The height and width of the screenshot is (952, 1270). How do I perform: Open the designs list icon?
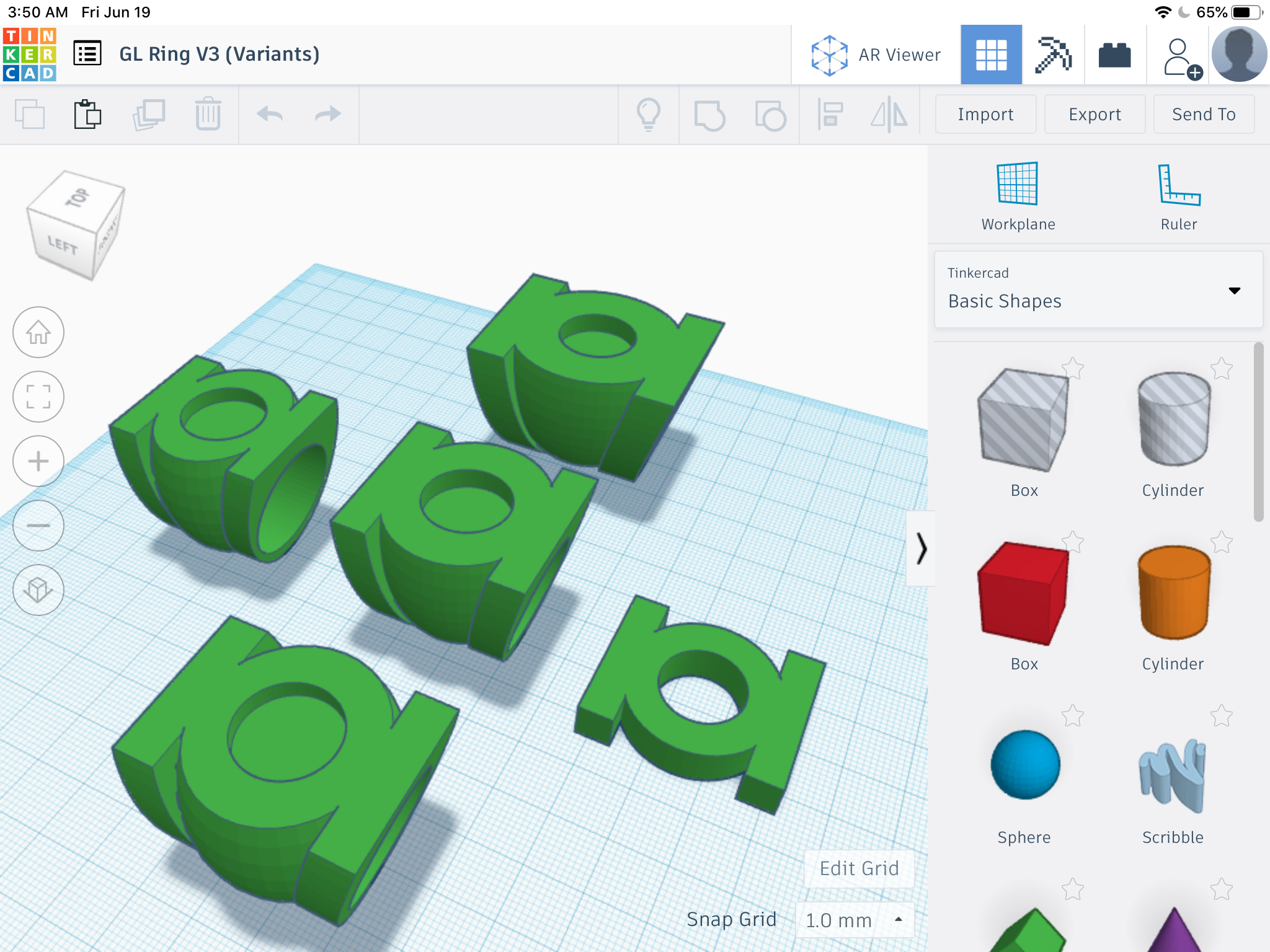pyautogui.click(x=87, y=54)
